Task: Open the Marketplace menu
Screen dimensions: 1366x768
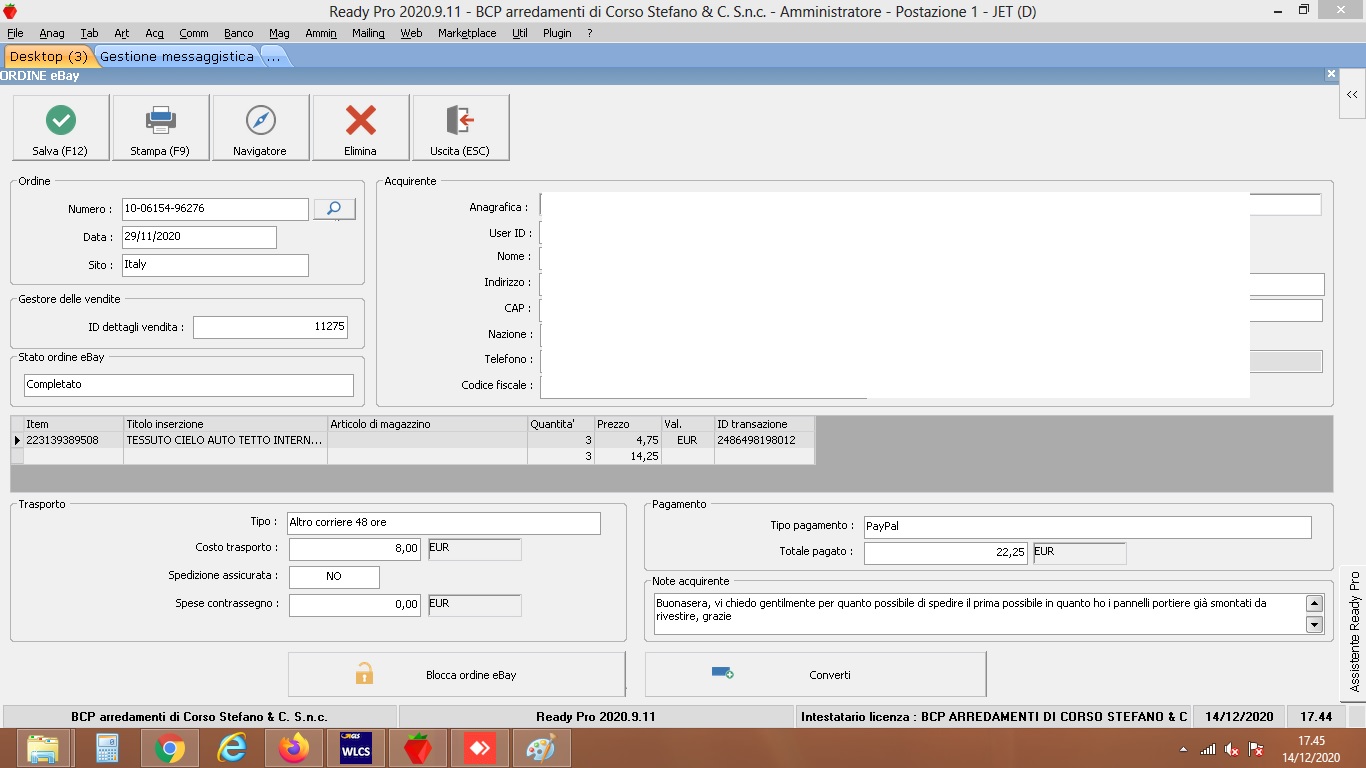Action: 467,33
